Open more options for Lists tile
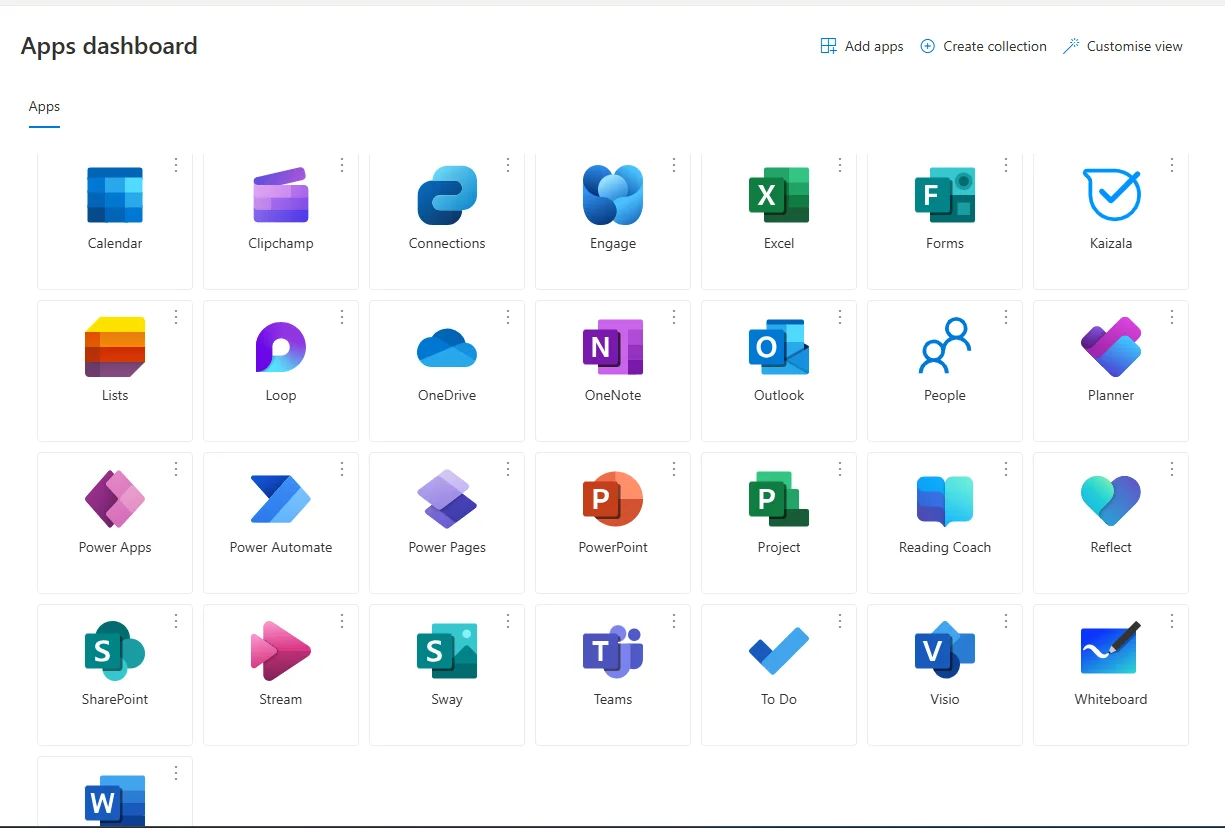 click(x=176, y=317)
